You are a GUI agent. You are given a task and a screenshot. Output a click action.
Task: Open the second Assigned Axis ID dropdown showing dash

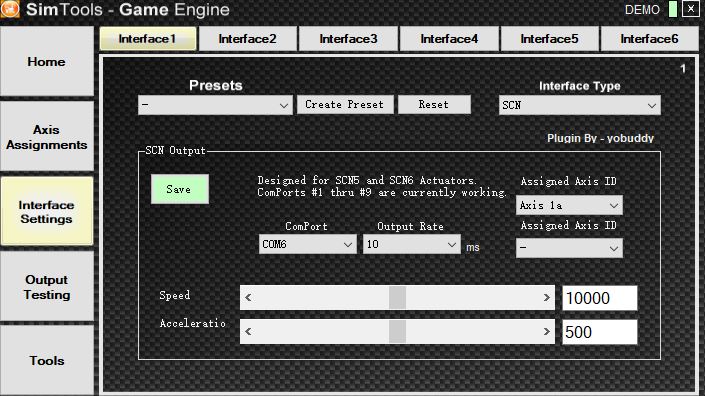point(569,248)
